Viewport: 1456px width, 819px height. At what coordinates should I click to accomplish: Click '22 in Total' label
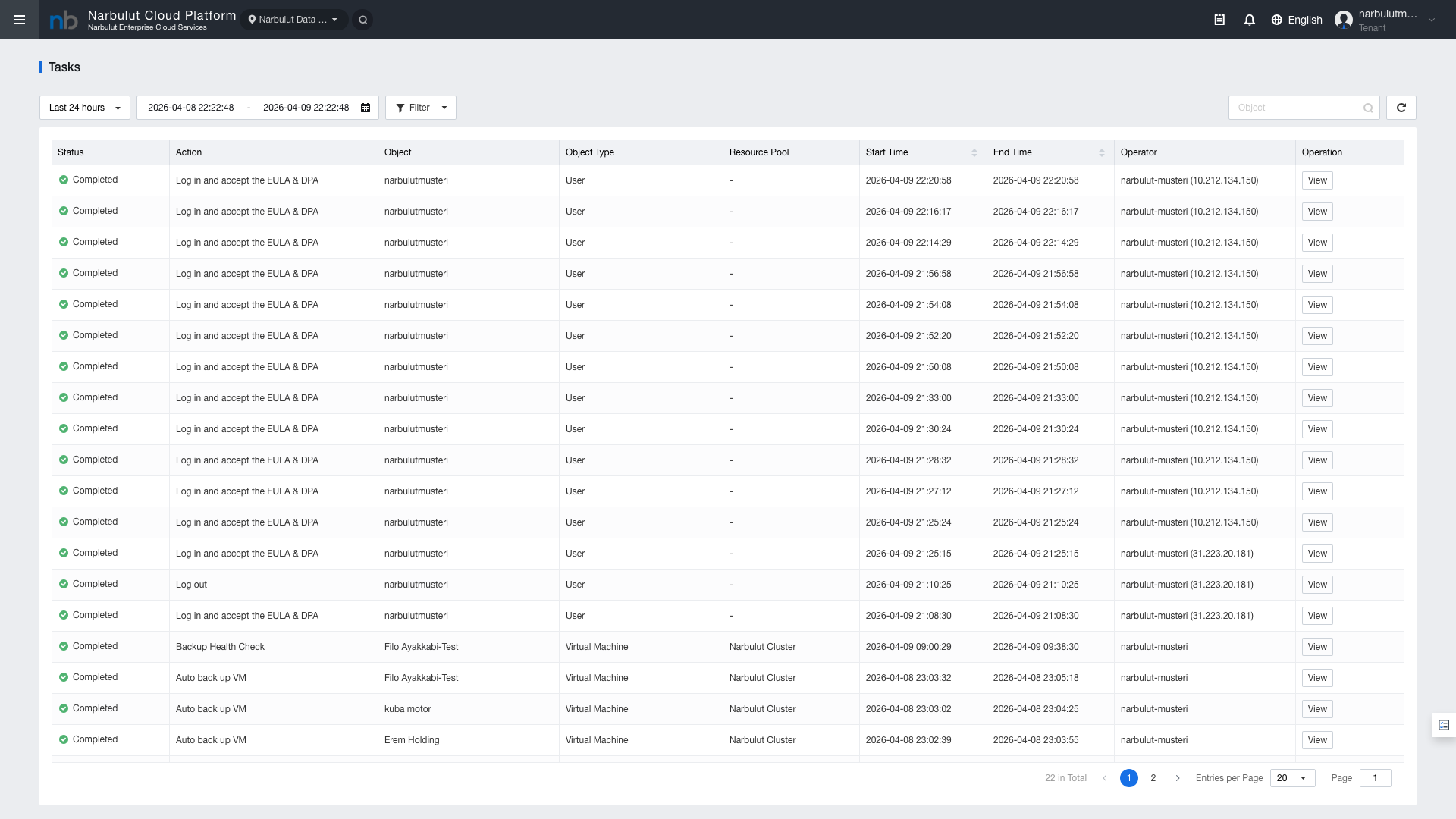(x=1065, y=778)
